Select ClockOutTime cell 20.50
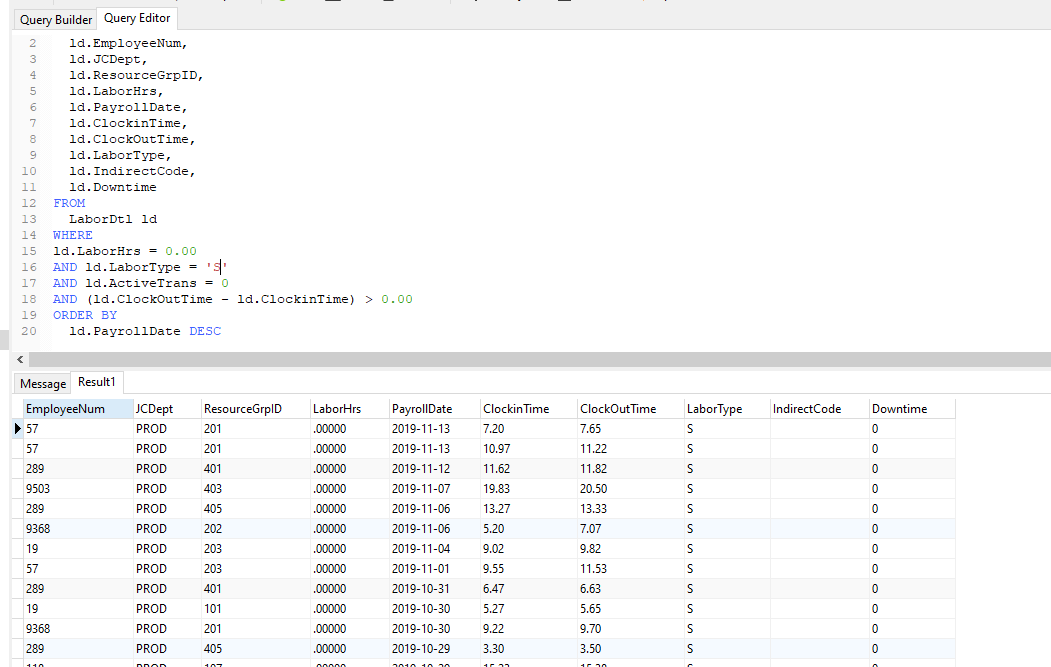The height and width of the screenshot is (667, 1051). [x=631, y=489]
